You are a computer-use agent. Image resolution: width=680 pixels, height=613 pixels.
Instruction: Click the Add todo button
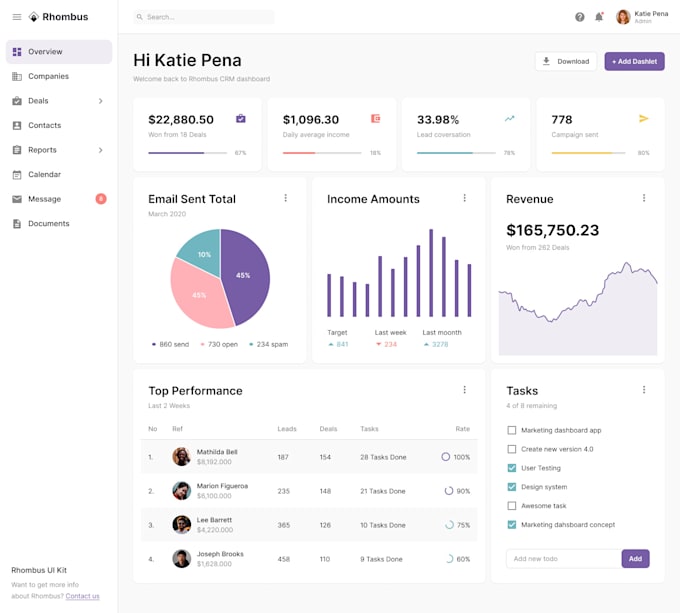pyautogui.click(x=635, y=558)
